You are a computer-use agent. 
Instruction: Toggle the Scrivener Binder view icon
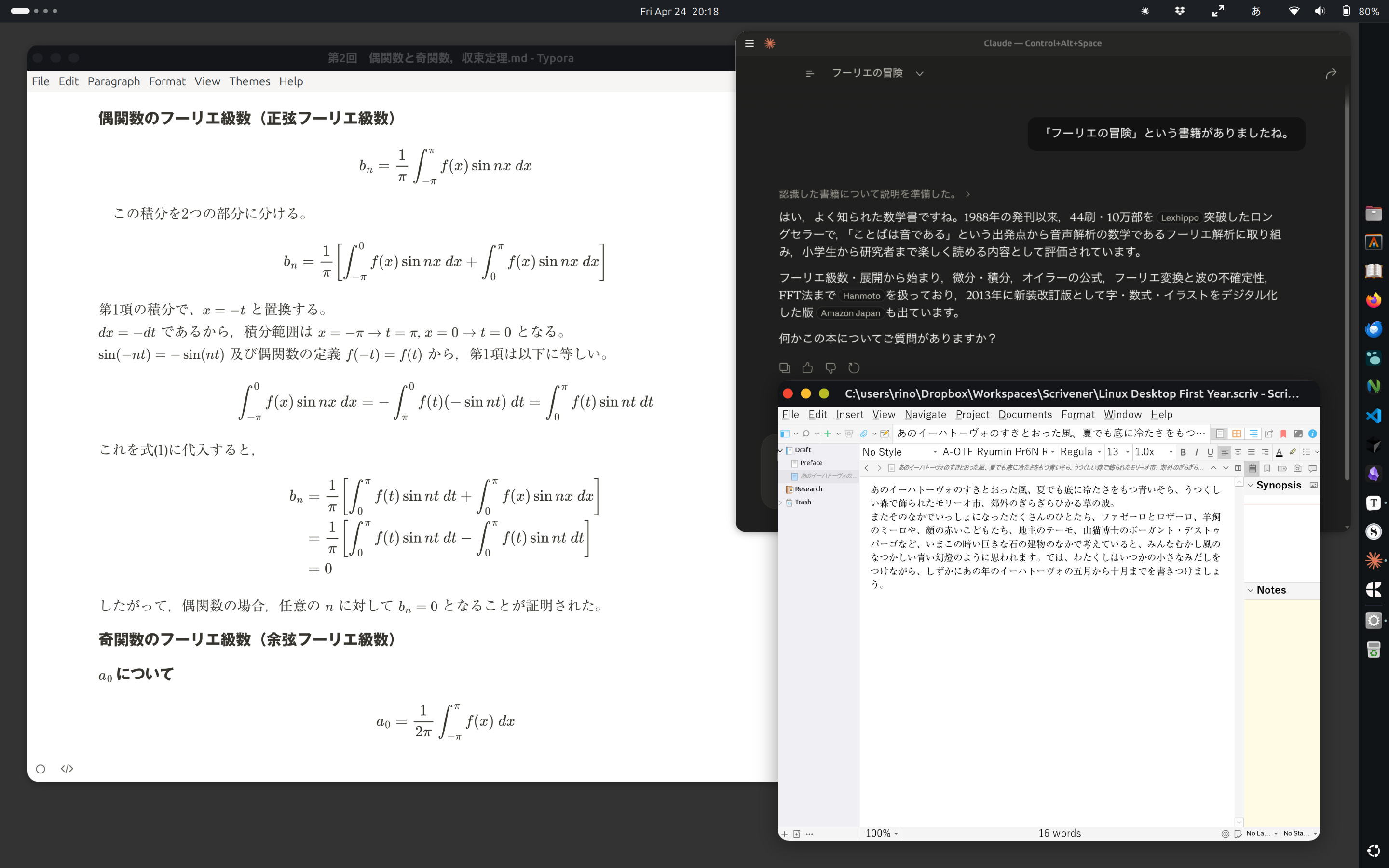[785, 434]
